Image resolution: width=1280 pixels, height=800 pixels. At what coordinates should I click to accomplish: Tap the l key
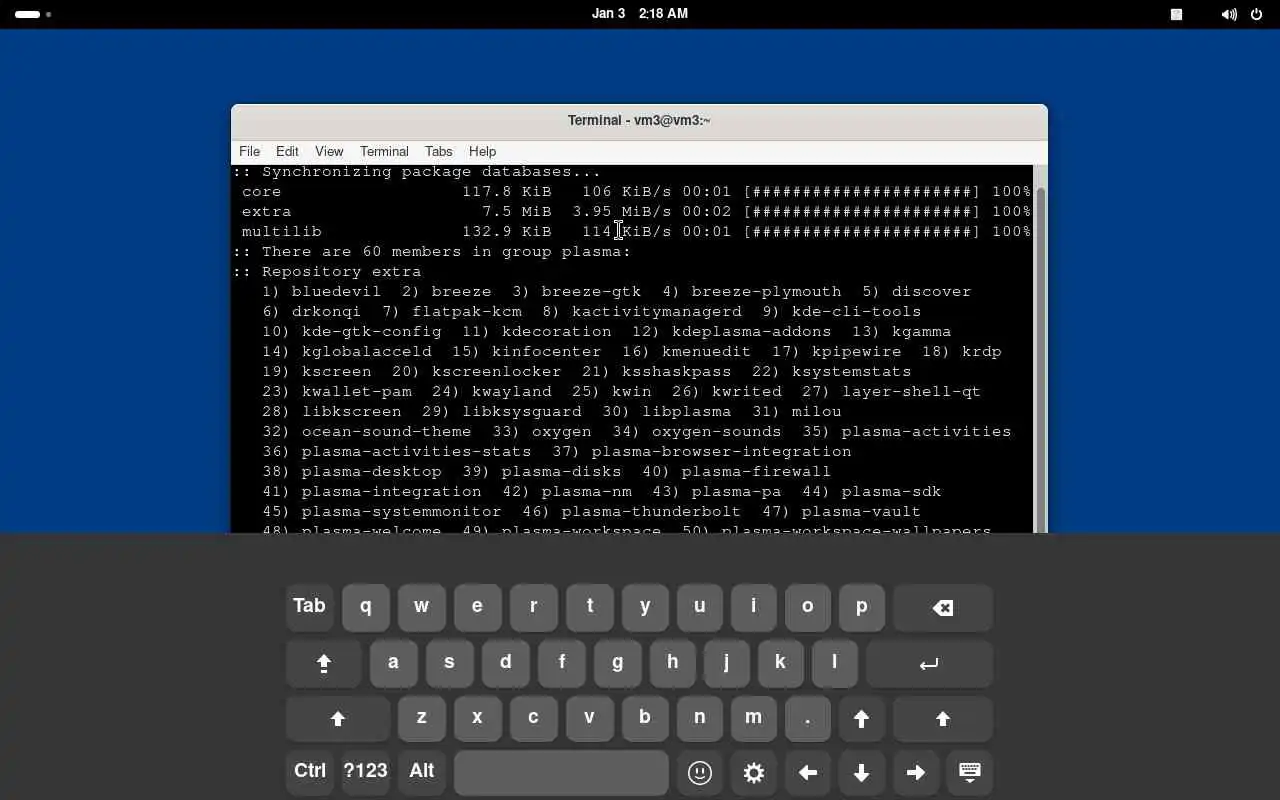[x=835, y=663]
